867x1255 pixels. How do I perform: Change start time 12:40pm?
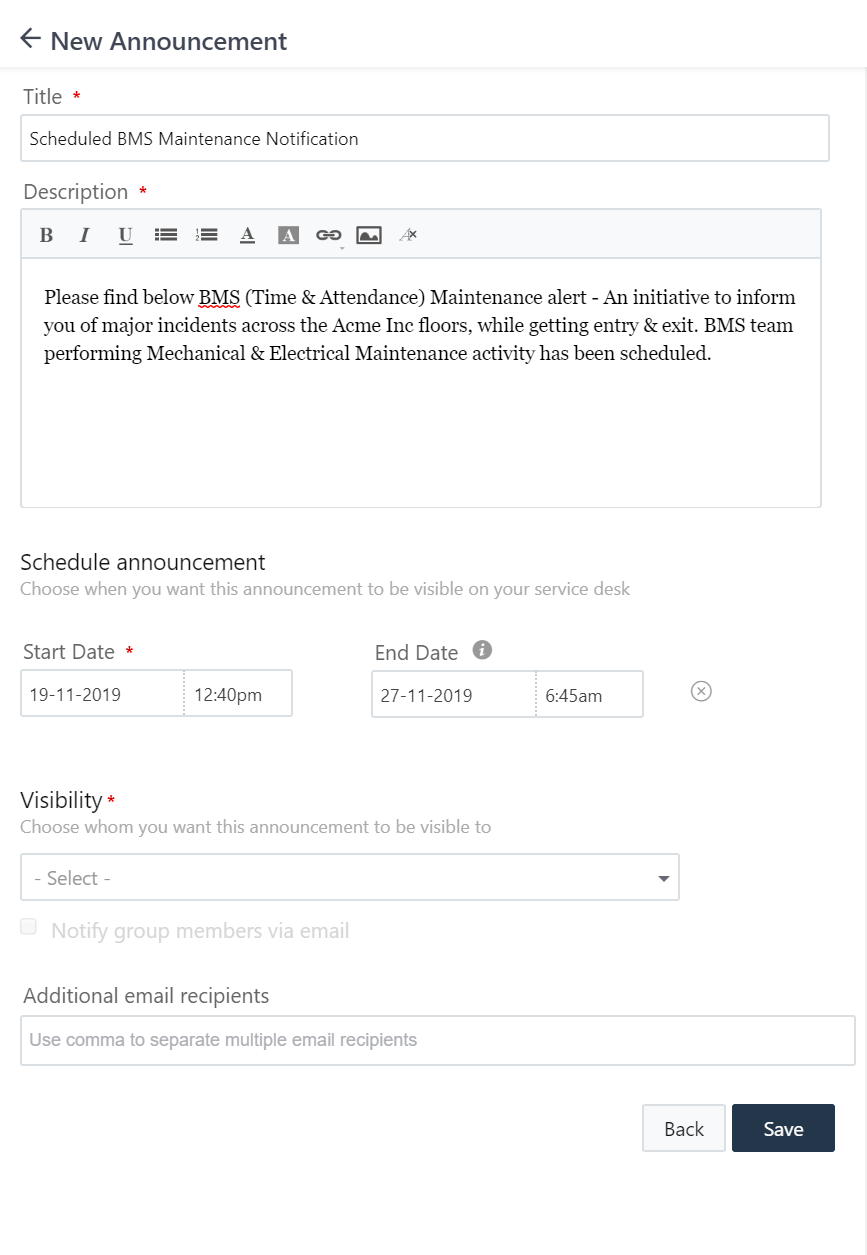238,693
